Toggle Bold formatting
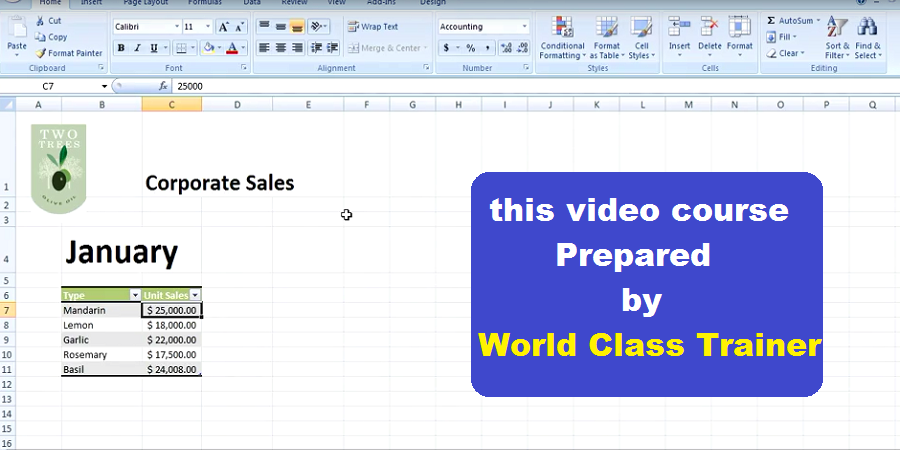The image size is (900, 450). pos(121,48)
